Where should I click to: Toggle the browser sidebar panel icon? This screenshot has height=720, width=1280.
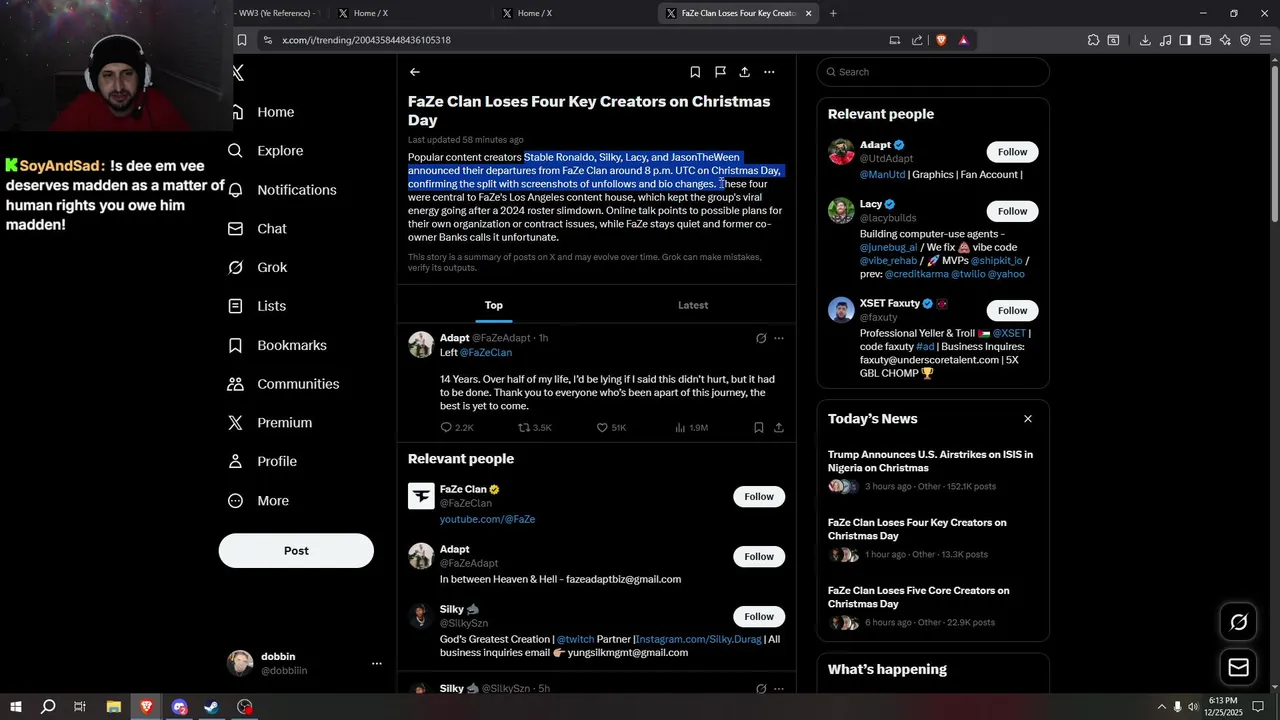(x=1185, y=40)
